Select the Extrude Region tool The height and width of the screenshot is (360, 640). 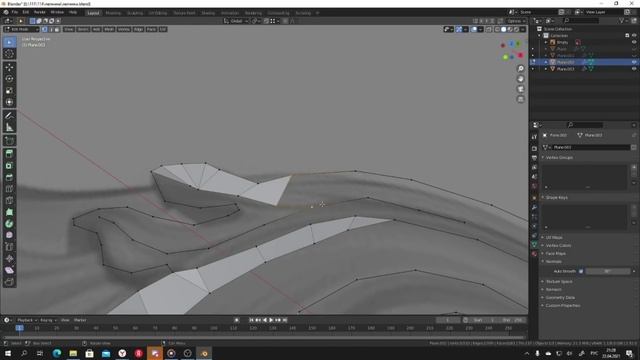point(9,154)
